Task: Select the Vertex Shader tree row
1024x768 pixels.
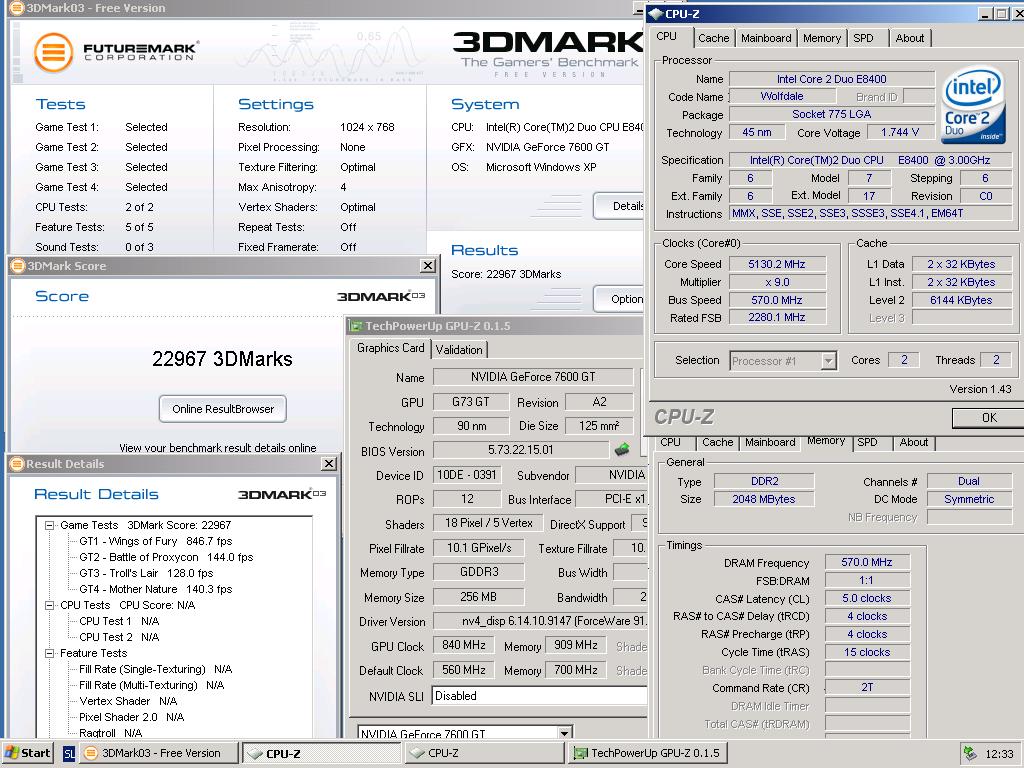Action: (128, 701)
